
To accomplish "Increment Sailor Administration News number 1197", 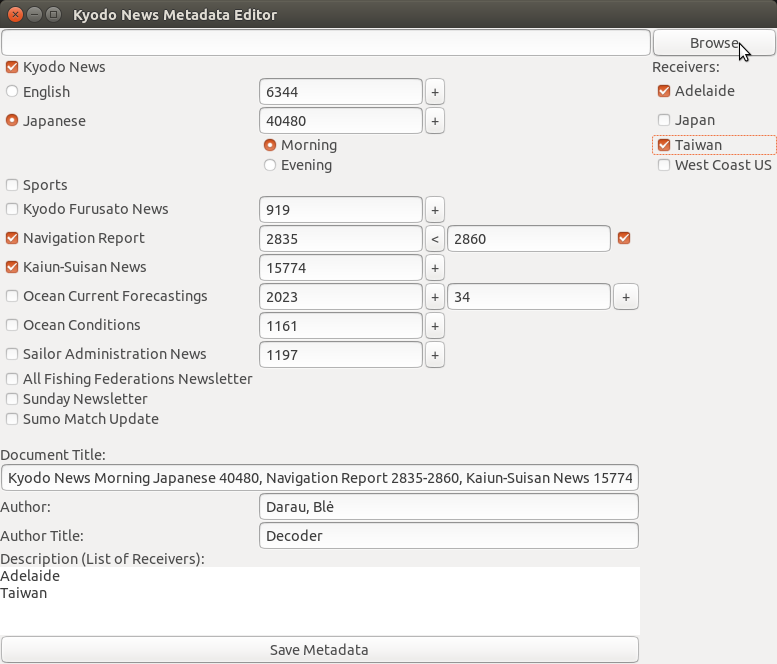I will pyautogui.click(x=435, y=355).
